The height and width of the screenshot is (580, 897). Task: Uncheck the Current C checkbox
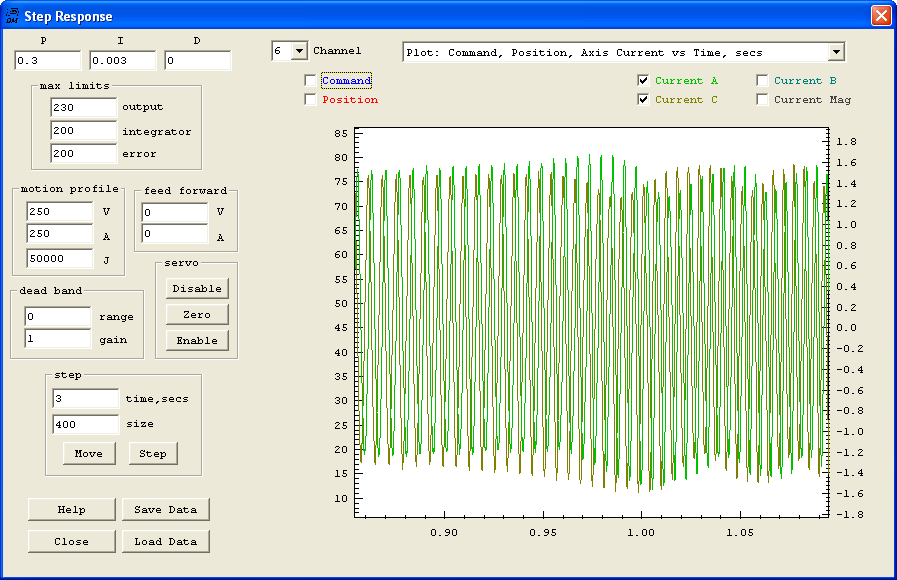coord(644,100)
